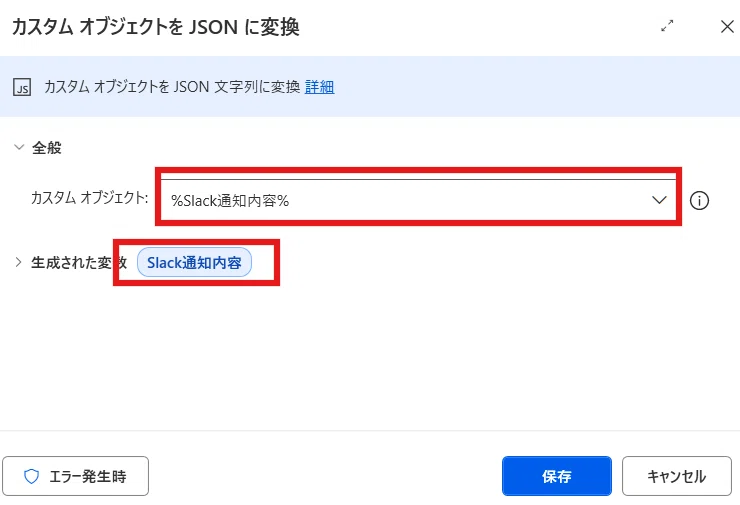Focus the カスタム オブジェクト input field
This screenshot has height=505, width=740.
pyautogui.click(x=418, y=200)
